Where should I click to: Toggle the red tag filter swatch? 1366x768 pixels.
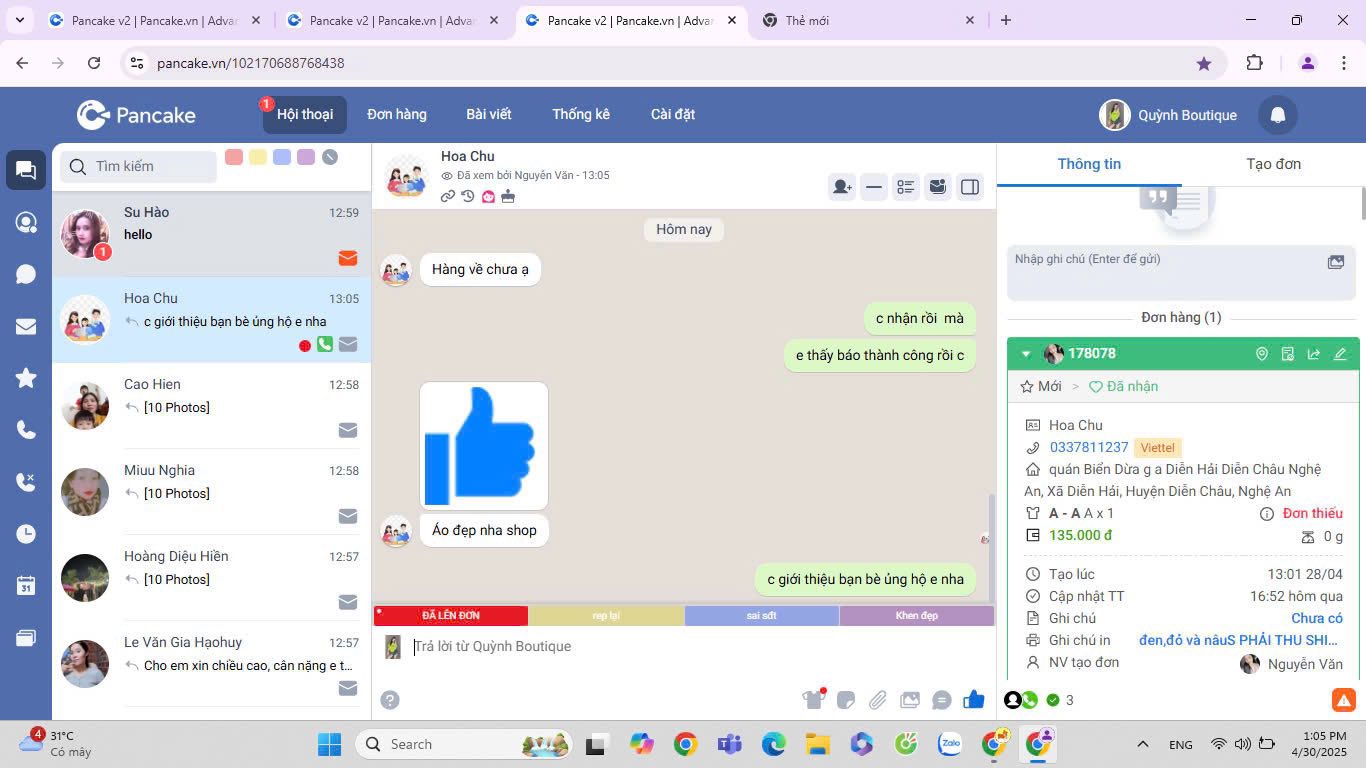(234, 157)
